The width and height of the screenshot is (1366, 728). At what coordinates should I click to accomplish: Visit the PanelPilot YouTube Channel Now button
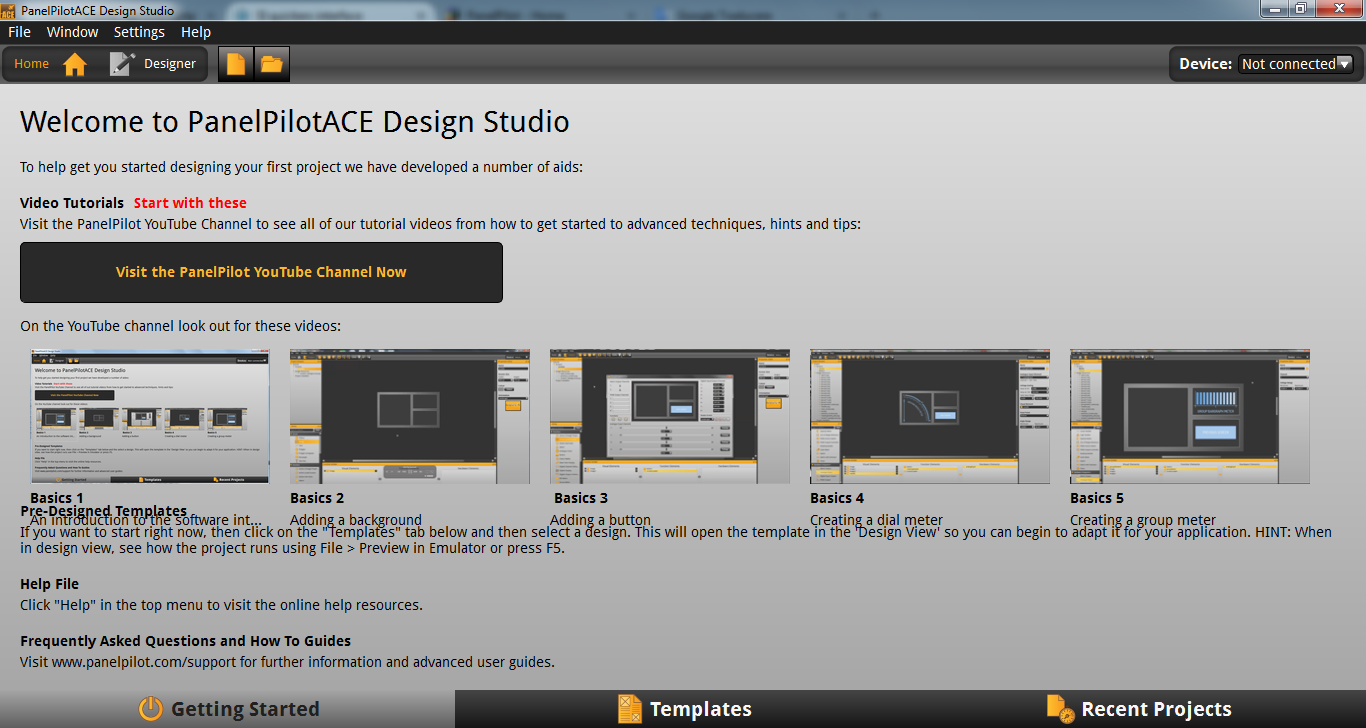tap(261, 272)
